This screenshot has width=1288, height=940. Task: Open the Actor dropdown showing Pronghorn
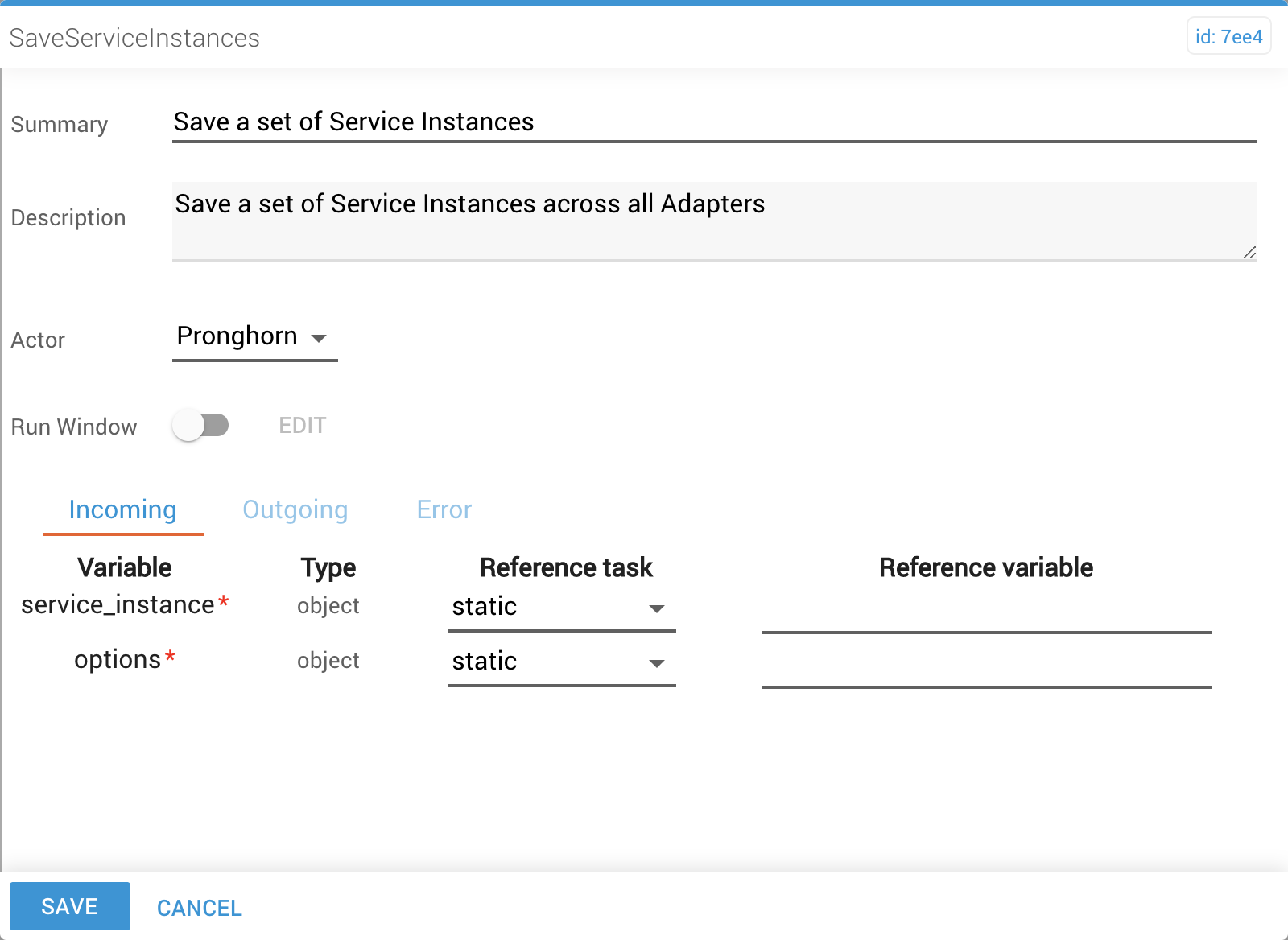[x=254, y=337]
